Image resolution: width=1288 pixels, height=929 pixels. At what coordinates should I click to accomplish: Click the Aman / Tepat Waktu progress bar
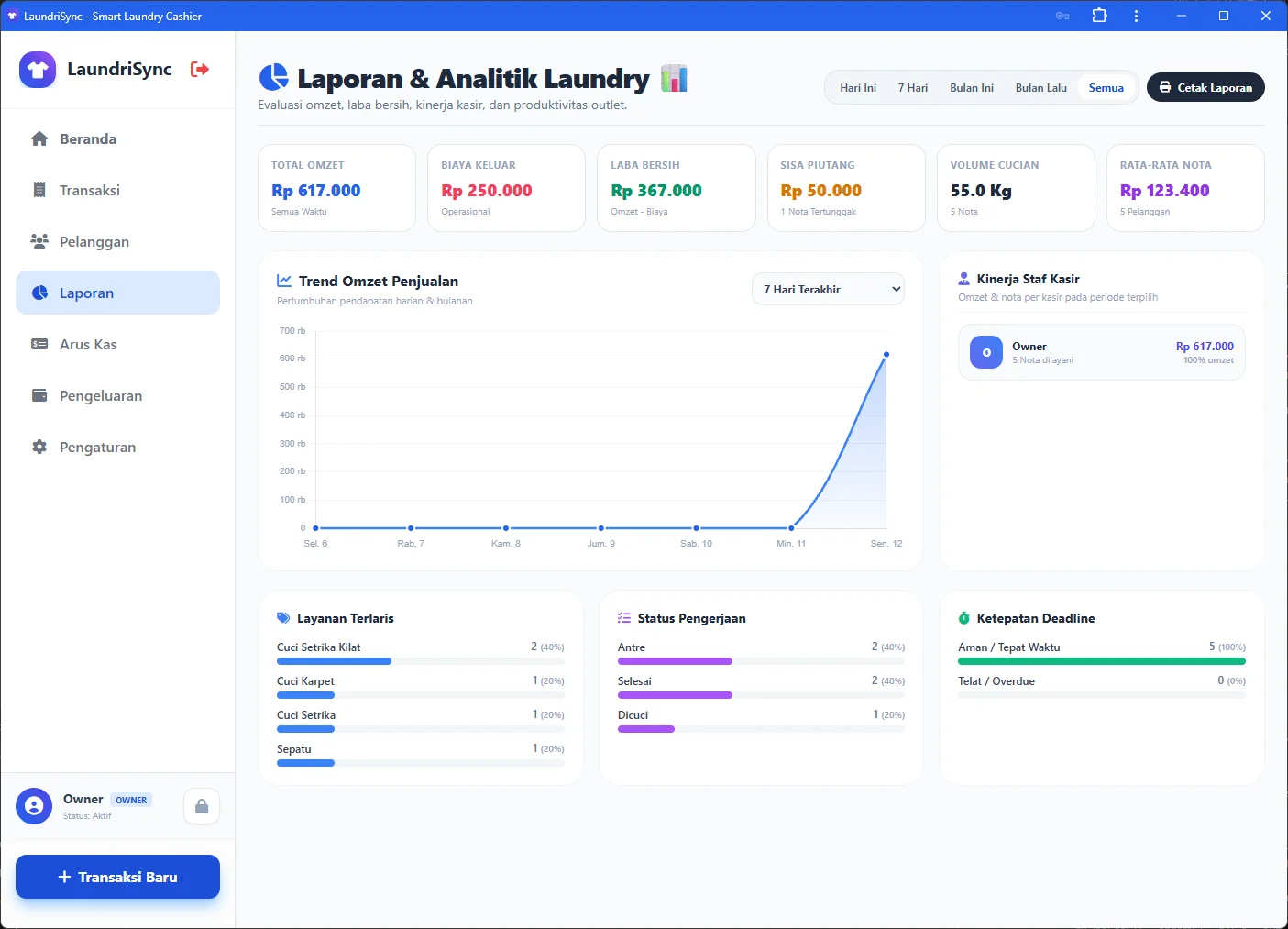point(1102,661)
